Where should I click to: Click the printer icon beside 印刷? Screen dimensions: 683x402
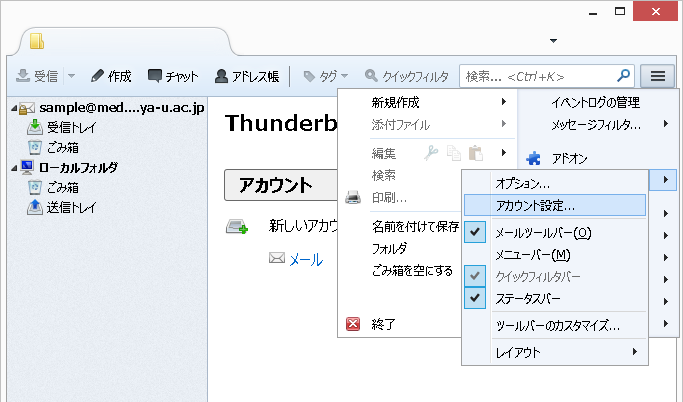click(353, 197)
